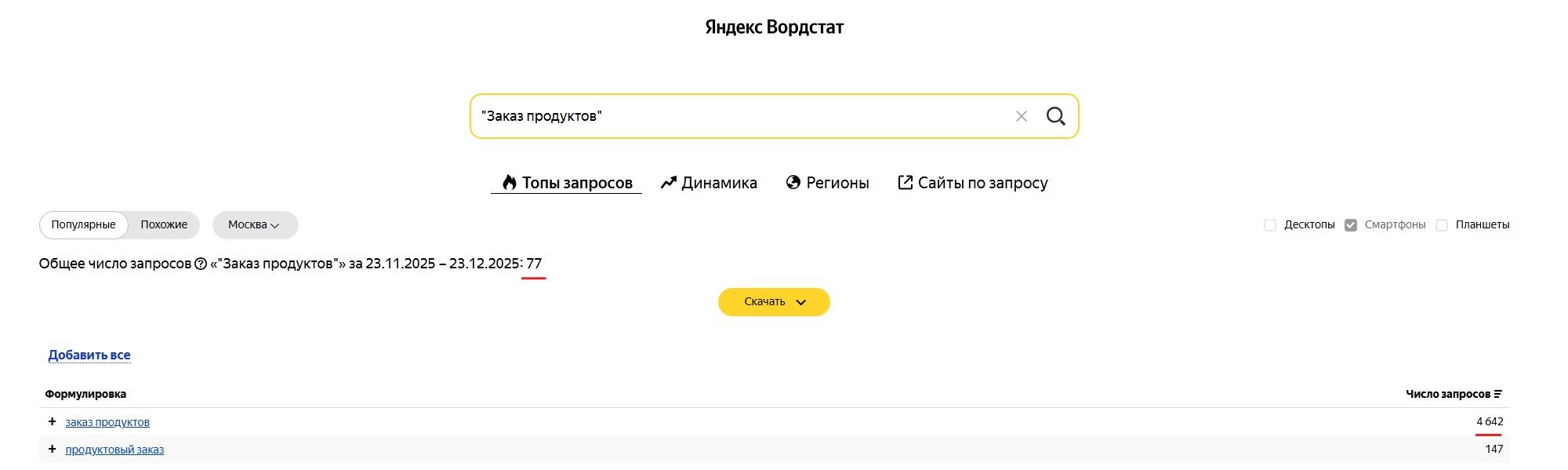Switch to the Динамика tab

point(709,183)
